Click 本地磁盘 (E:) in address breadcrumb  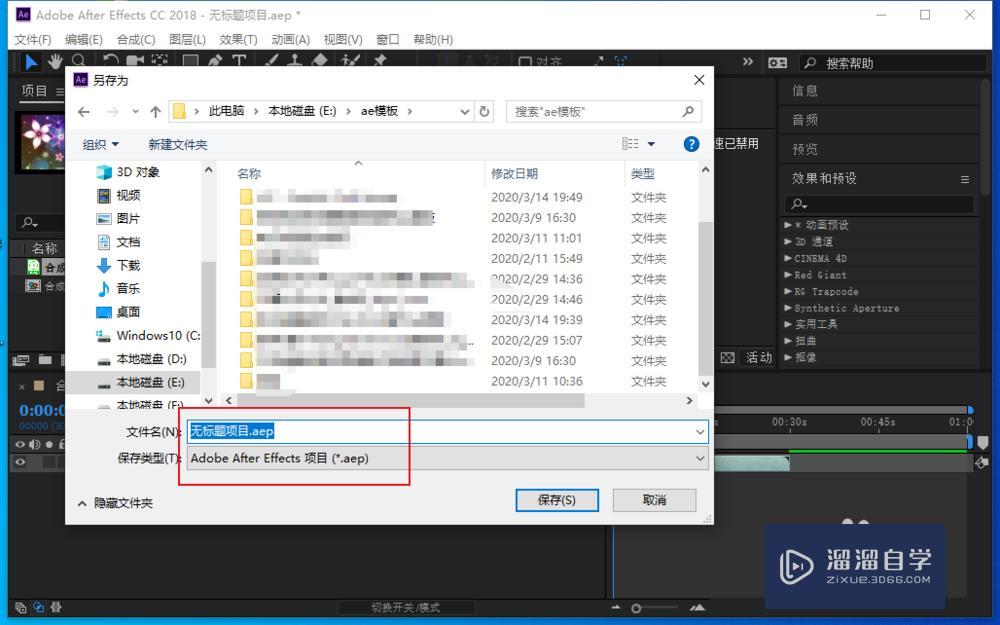[302, 111]
